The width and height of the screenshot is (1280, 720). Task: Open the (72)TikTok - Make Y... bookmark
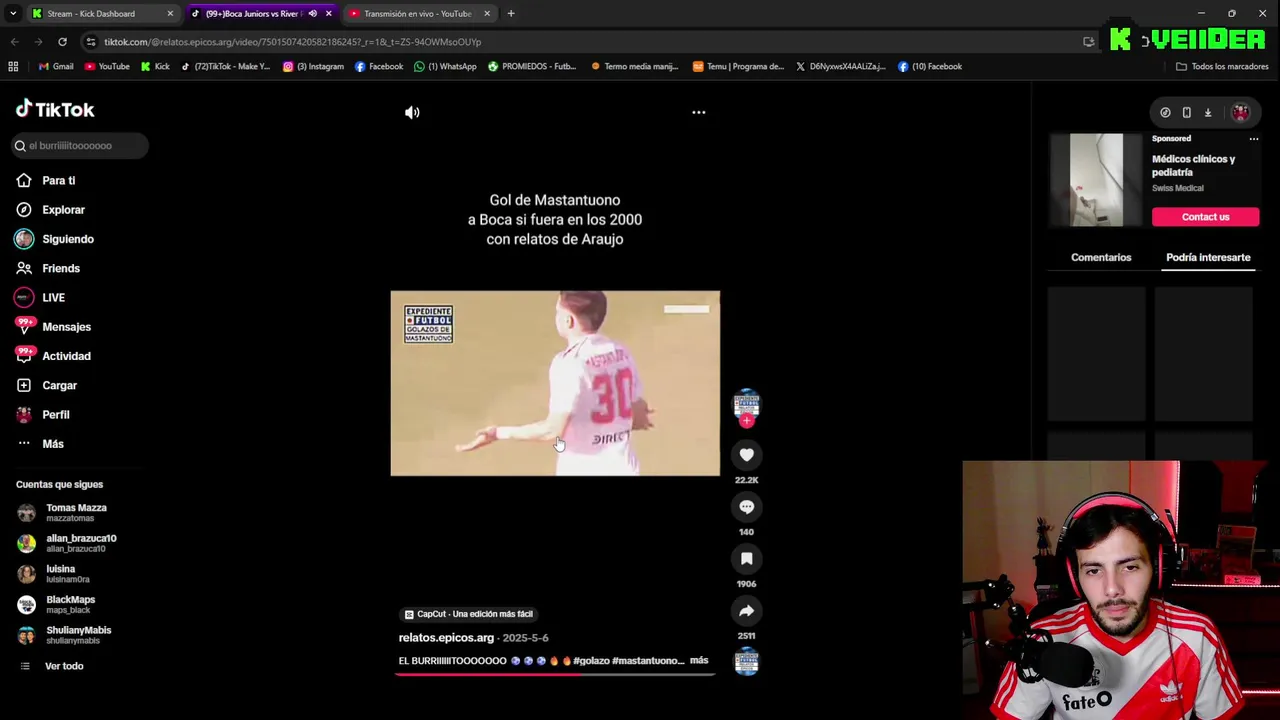tap(225, 67)
